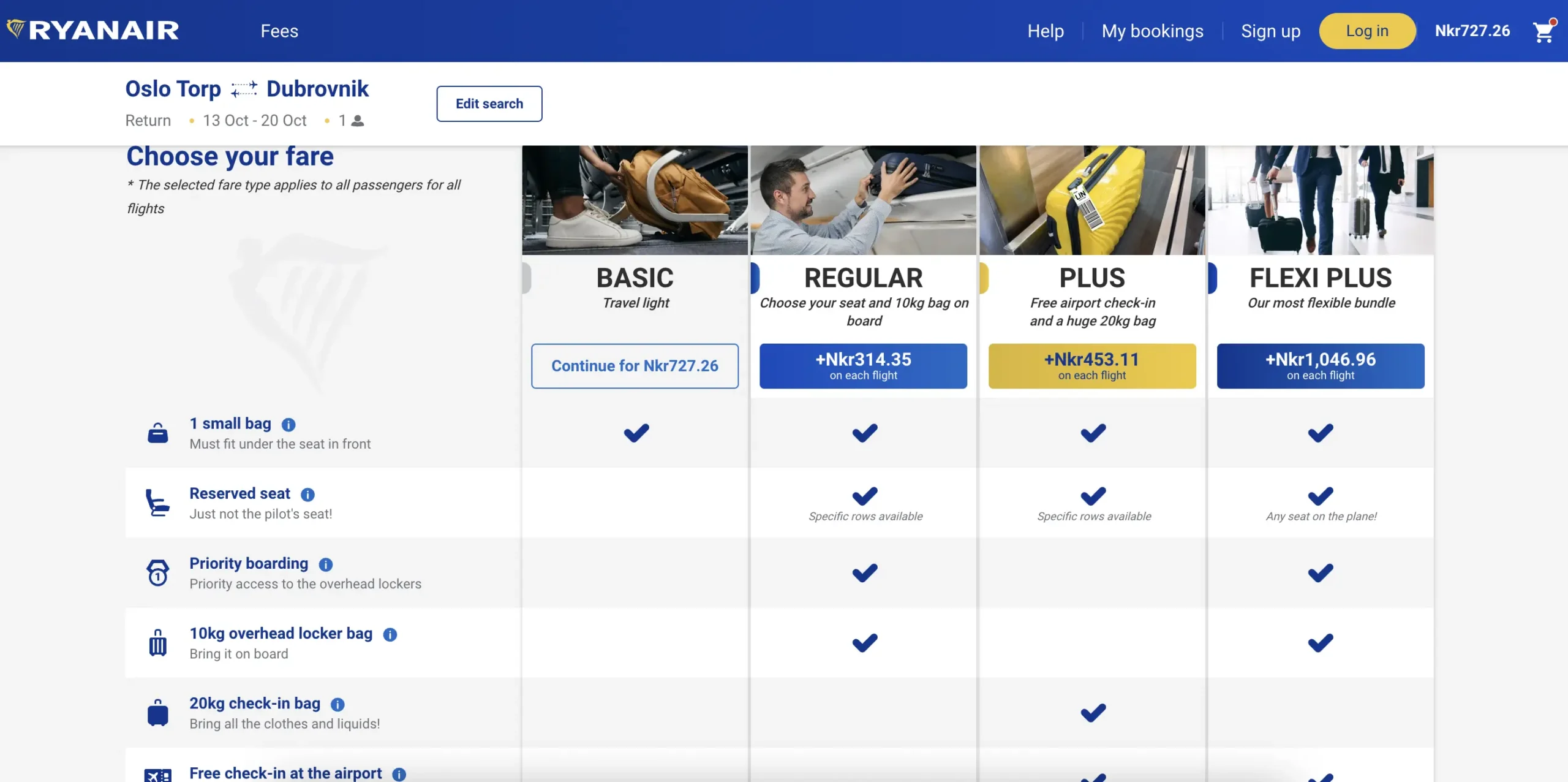Open the Fees menu item
The image size is (1568, 782).
pos(279,31)
